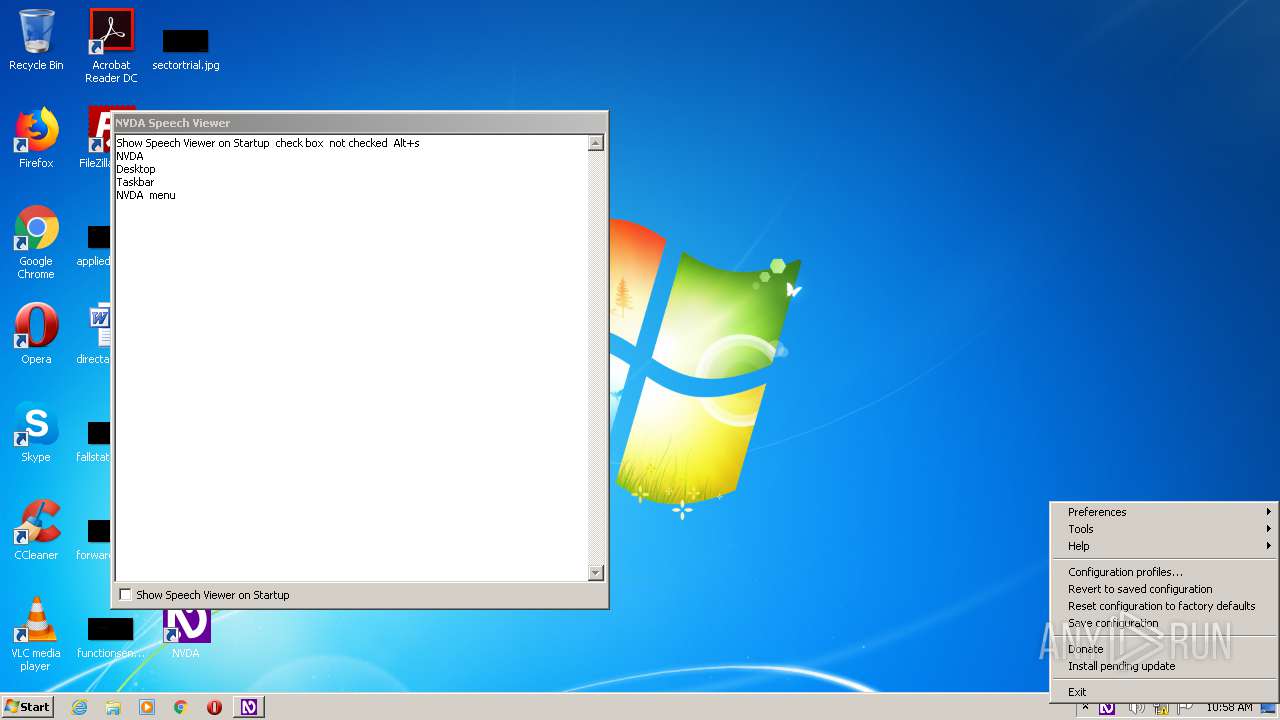Click the 'NVDA menu' line in Speech Viewer
The height and width of the screenshot is (720, 1280).
coord(146,196)
